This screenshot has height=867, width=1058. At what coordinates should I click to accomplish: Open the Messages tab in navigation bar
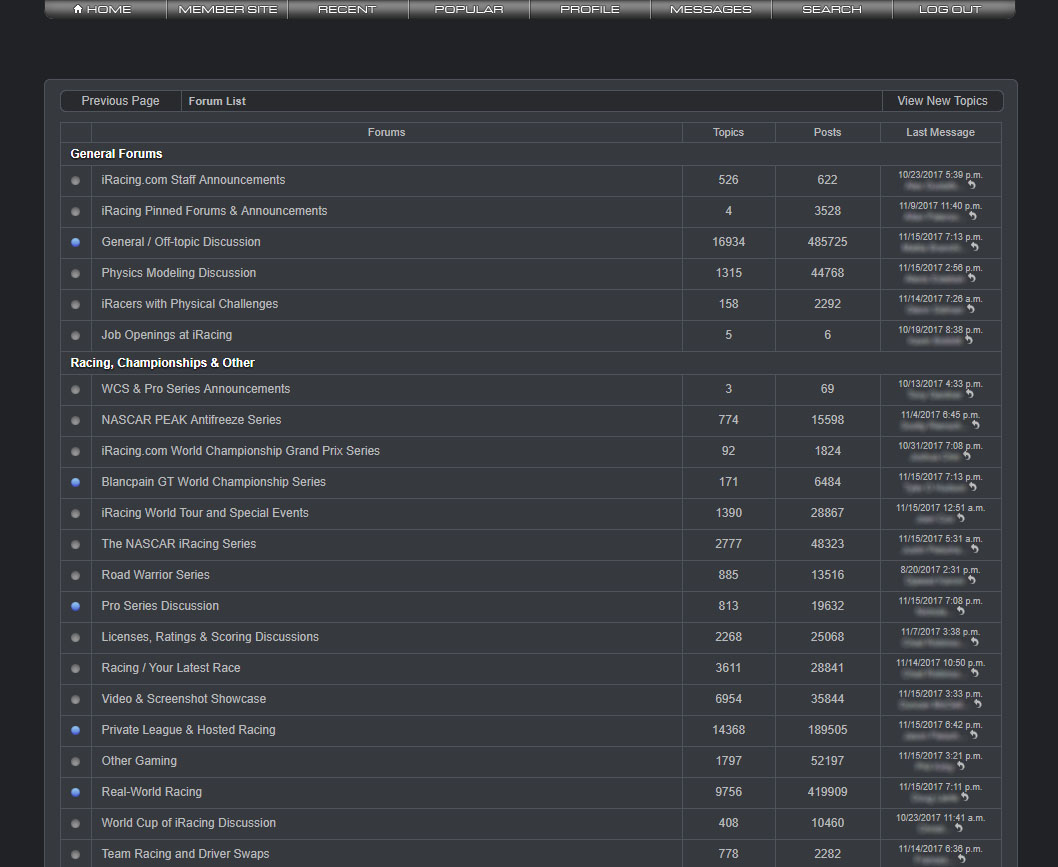[710, 10]
